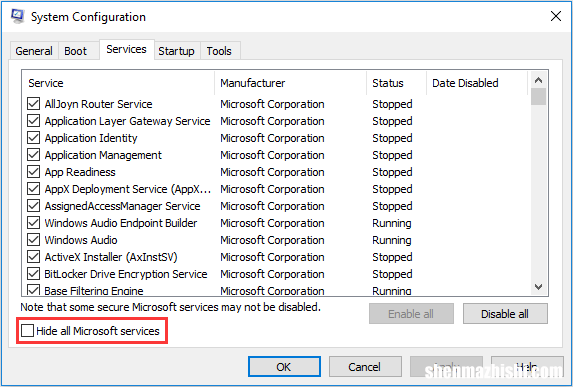This screenshot has height=387, width=573.
Task: Select the Windows Audio service name
Action: pos(81,240)
